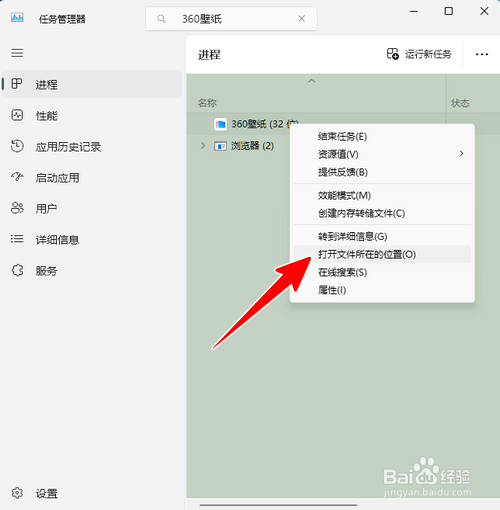
Task: Open 资源值(V) submenu
Action: [x=382, y=154]
